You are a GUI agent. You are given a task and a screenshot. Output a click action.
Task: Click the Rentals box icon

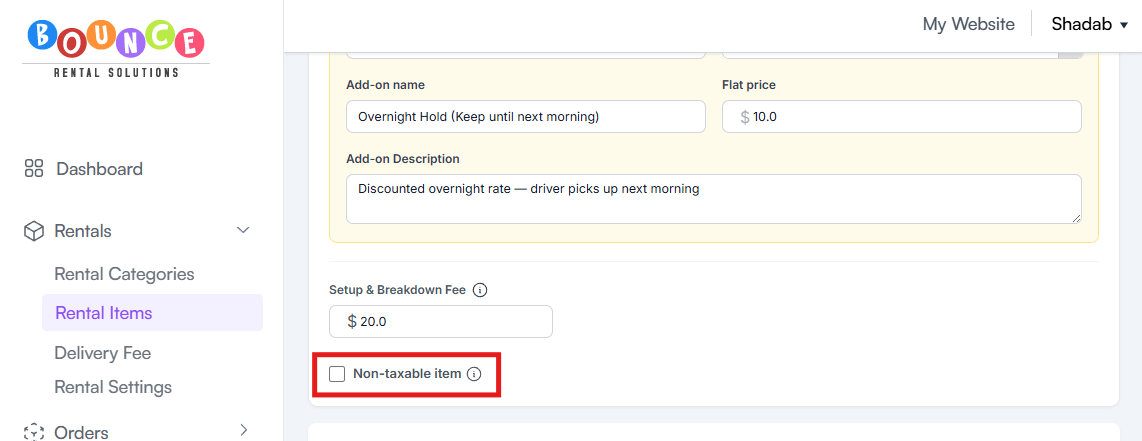tap(34, 231)
